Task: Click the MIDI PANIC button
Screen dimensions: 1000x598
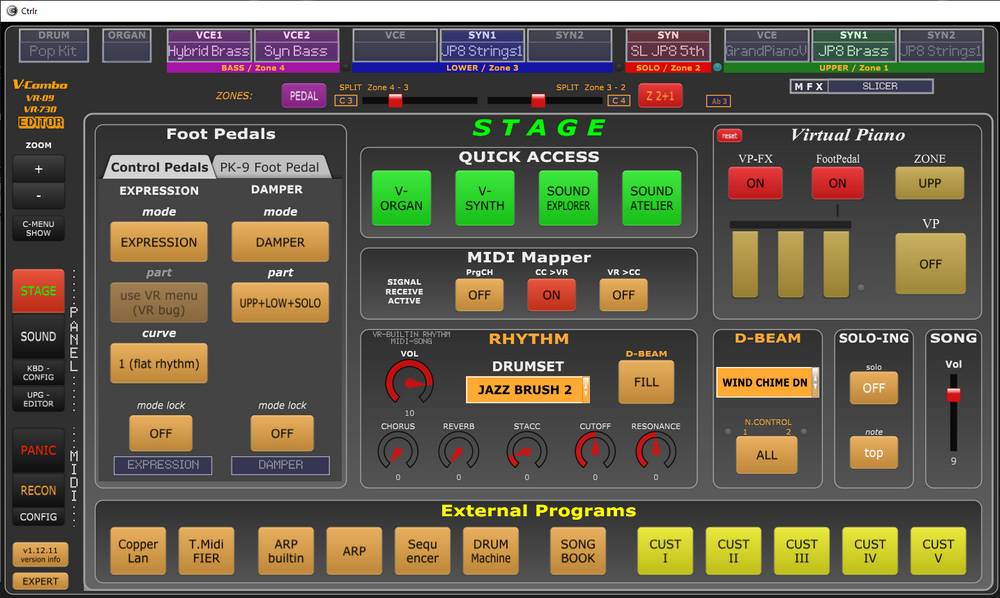Action: click(38, 450)
